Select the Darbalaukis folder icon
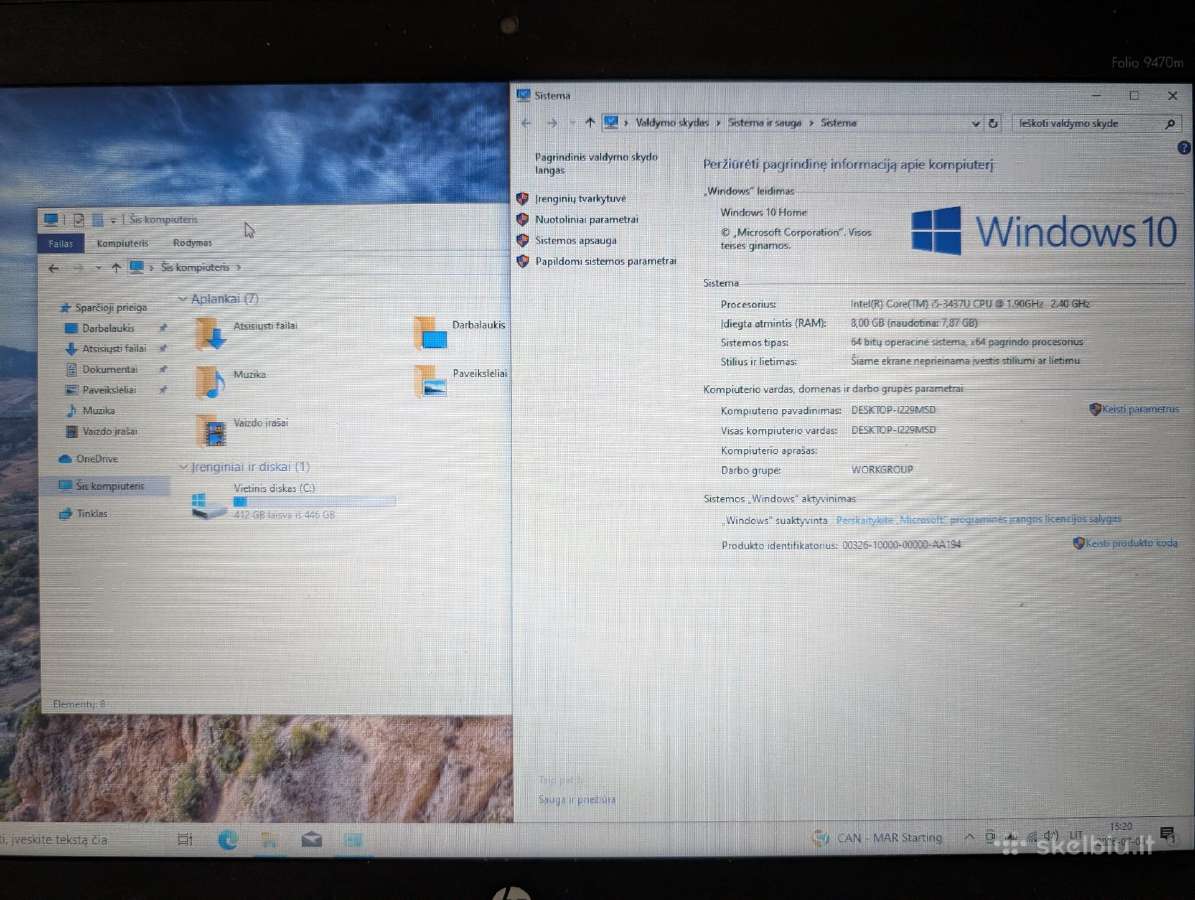Screen dimensions: 1195x900 click(431, 333)
